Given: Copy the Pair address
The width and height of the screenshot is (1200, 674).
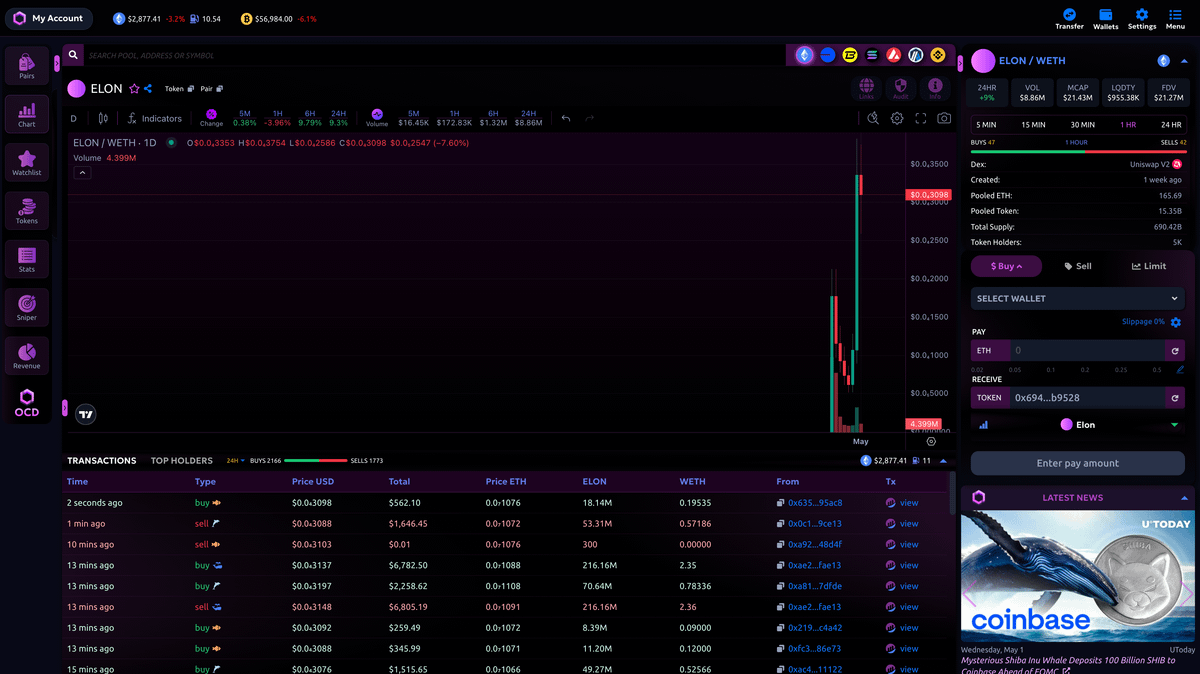Looking at the screenshot, I should coord(219,89).
